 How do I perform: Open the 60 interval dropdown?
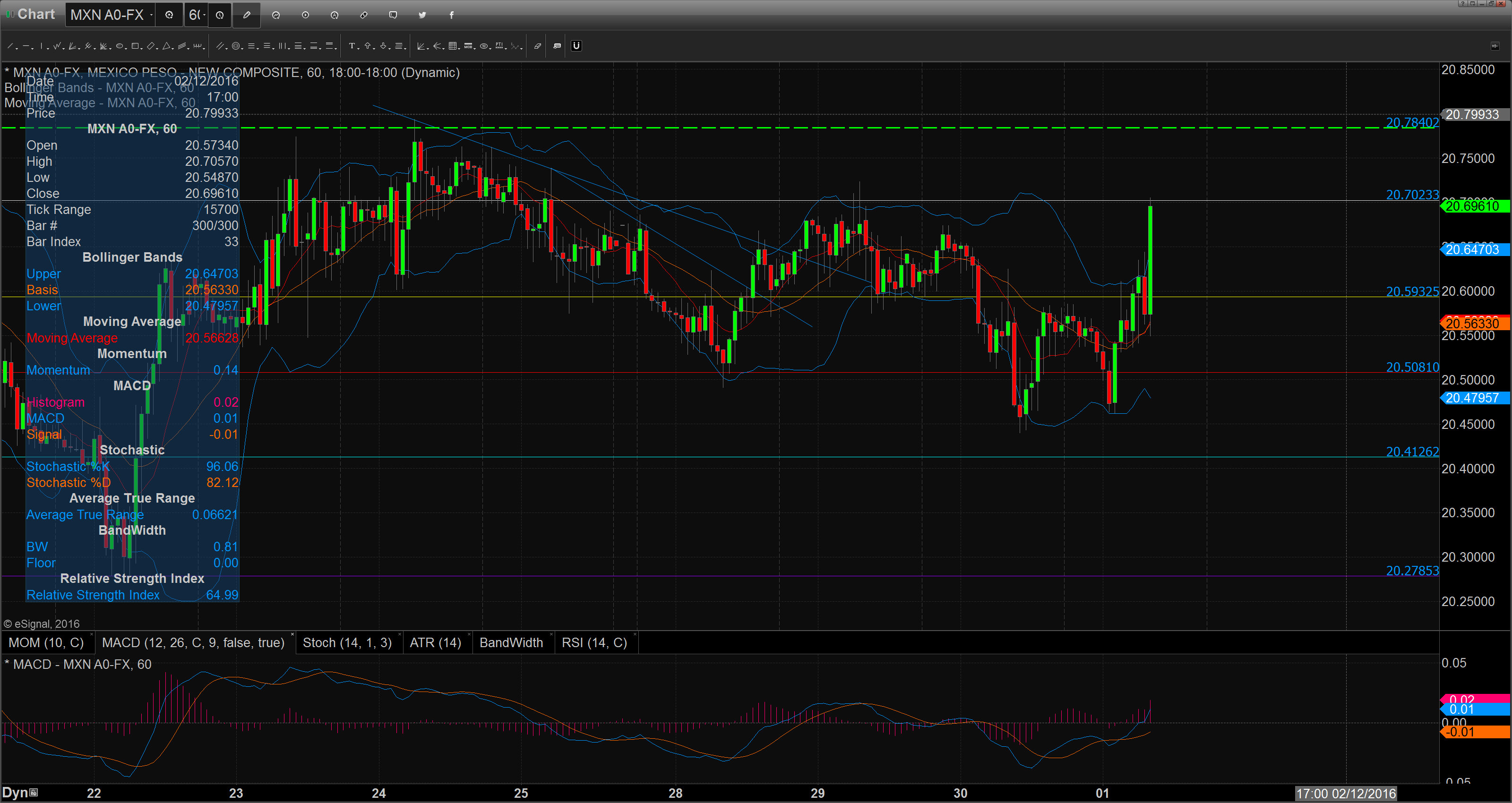click(x=204, y=15)
